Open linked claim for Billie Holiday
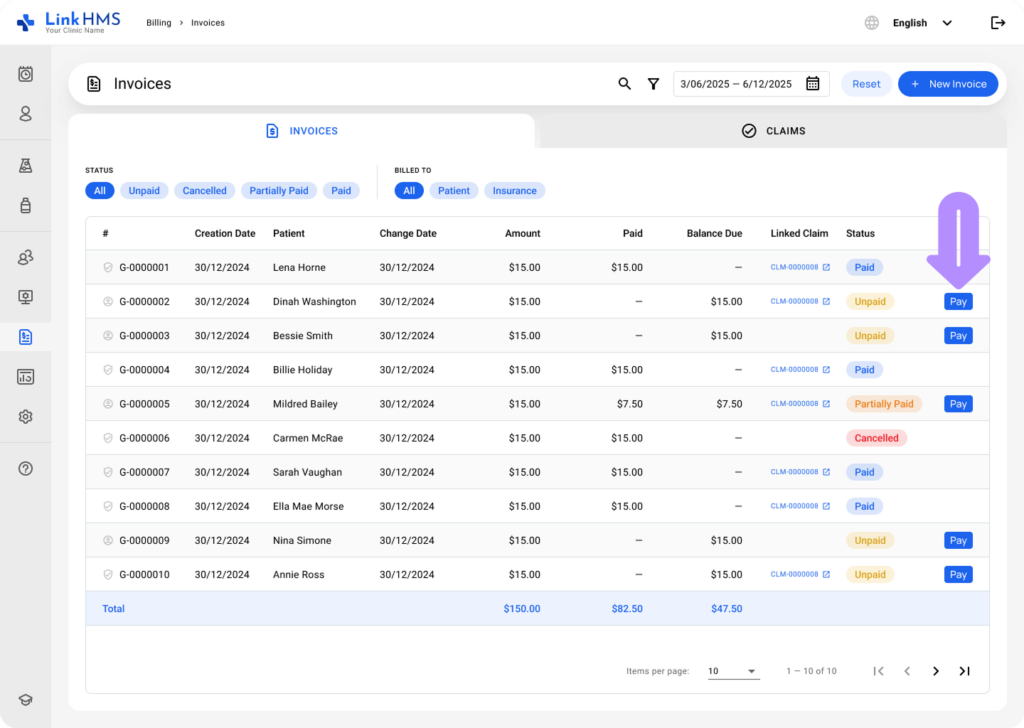This screenshot has height=728, width=1024. (800, 370)
